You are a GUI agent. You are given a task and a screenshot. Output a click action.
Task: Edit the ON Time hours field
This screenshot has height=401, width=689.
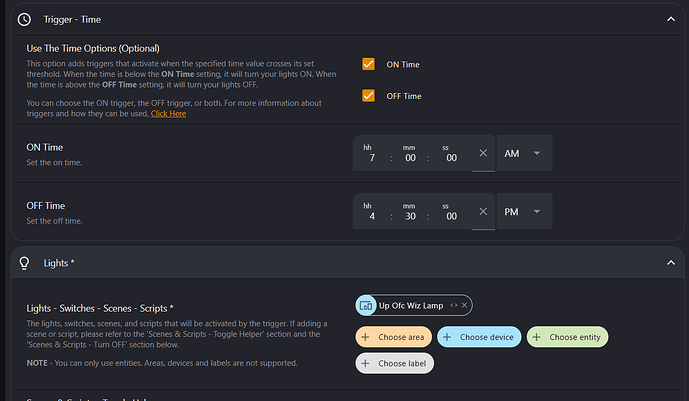(x=372, y=158)
